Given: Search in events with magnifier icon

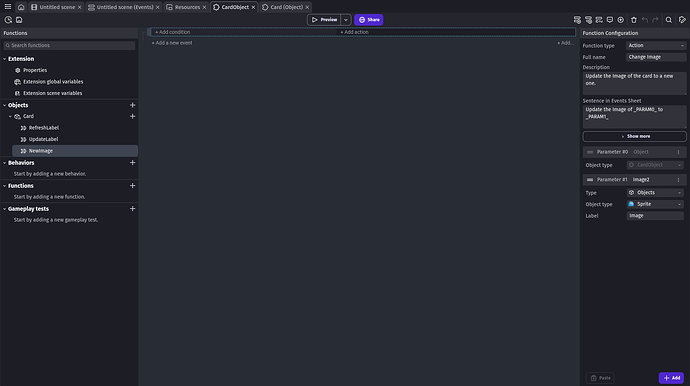Looking at the screenshot, I should point(668,20).
